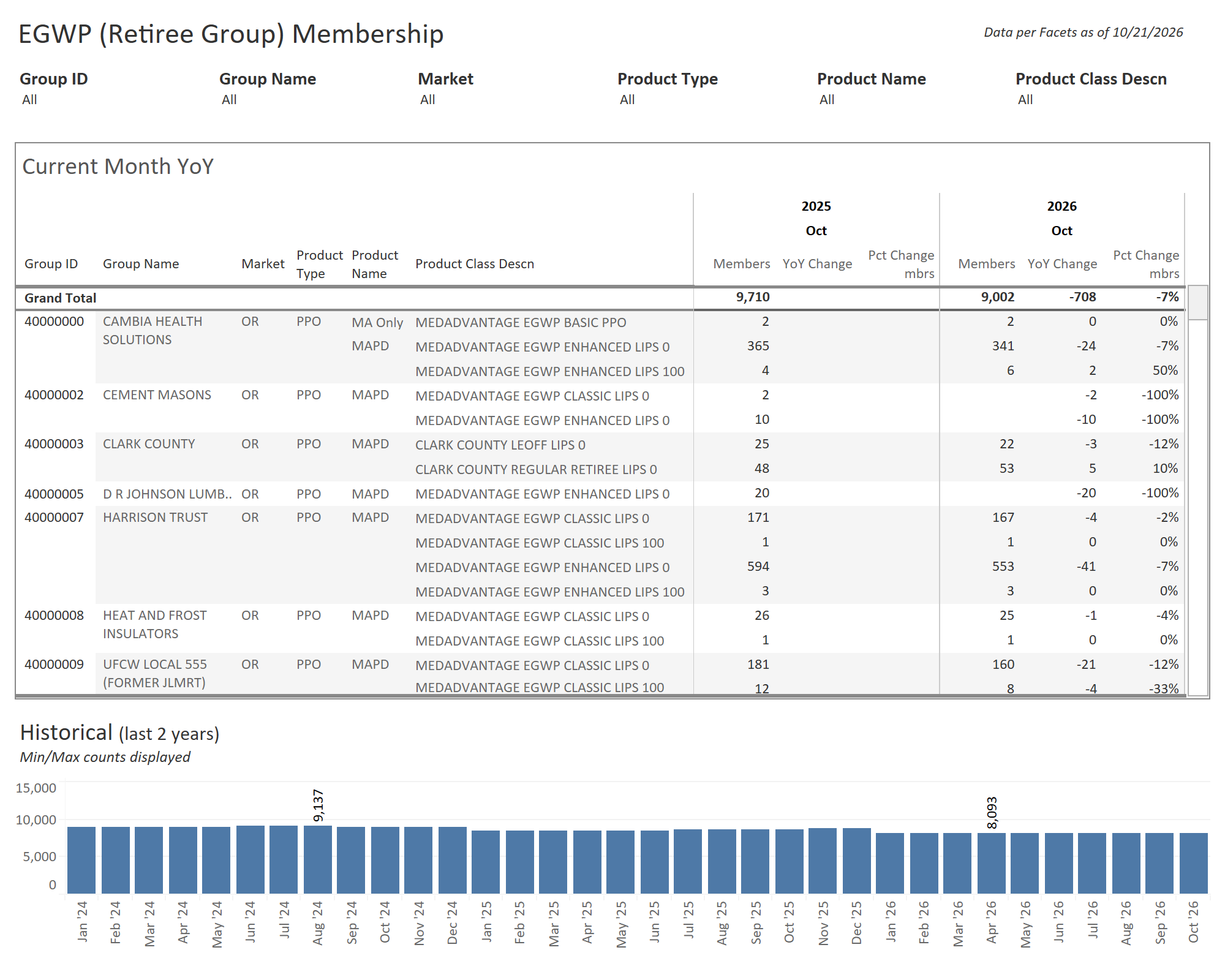Screen dimensions: 1225x980
Task: Select CLARK COUNTY LEOFF LIPS 0 row
Action: pyautogui.click(x=500, y=445)
